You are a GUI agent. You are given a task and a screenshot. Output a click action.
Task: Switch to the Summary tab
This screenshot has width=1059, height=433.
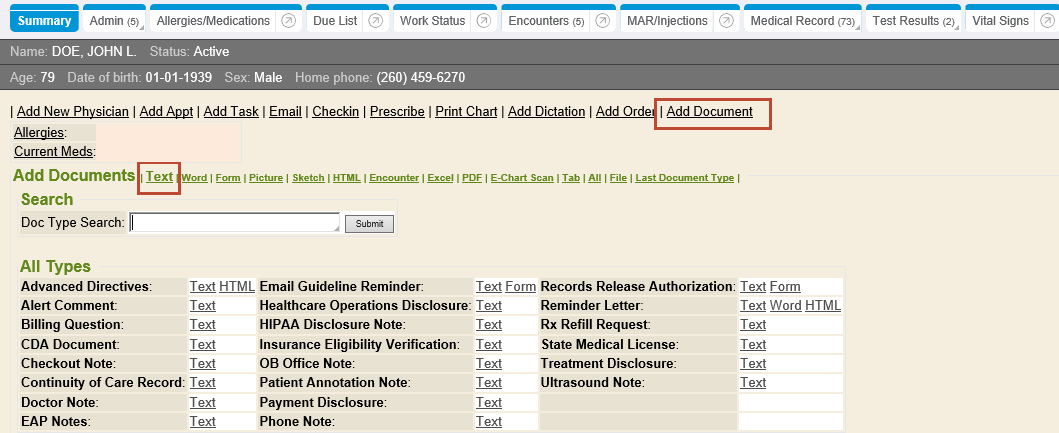point(45,21)
